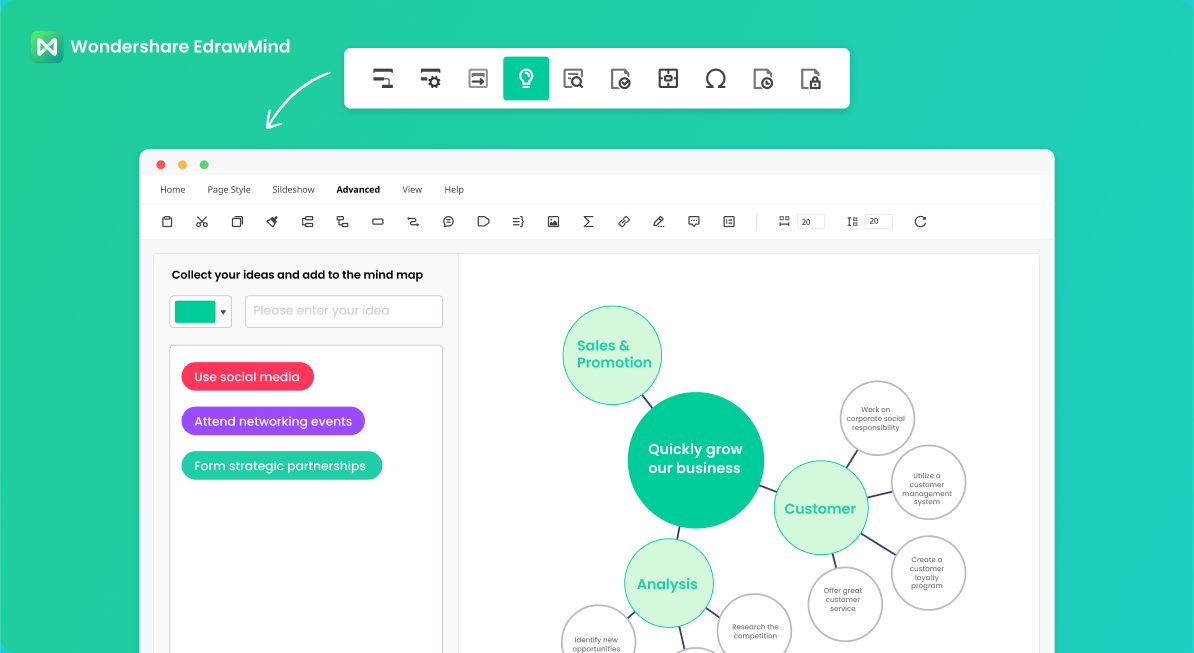Select the 'Form strategic partnerships' idea tag

tap(281, 466)
